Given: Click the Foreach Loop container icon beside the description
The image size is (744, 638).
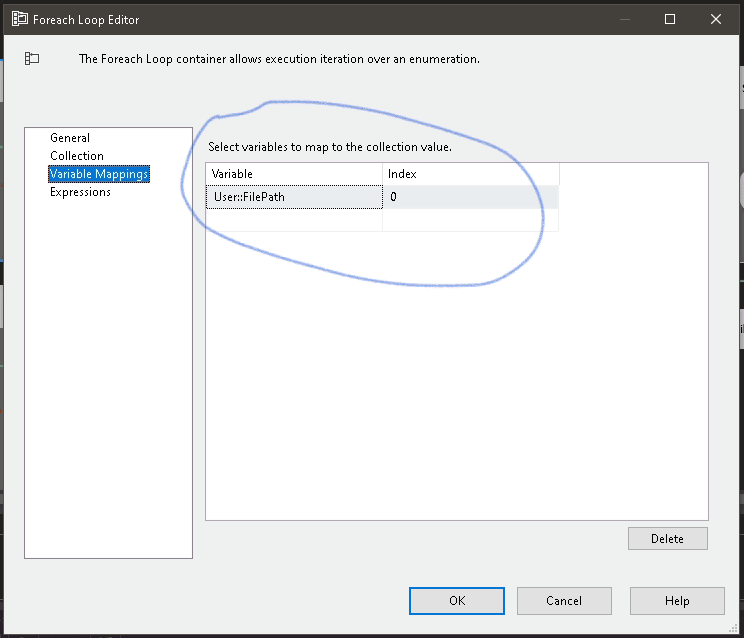Looking at the screenshot, I should (32, 59).
